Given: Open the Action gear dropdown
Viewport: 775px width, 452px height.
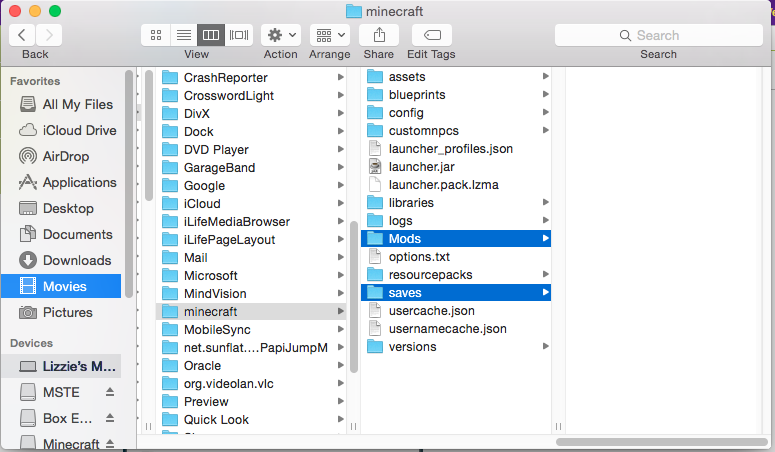Looking at the screenshot, I should [281, 35].
